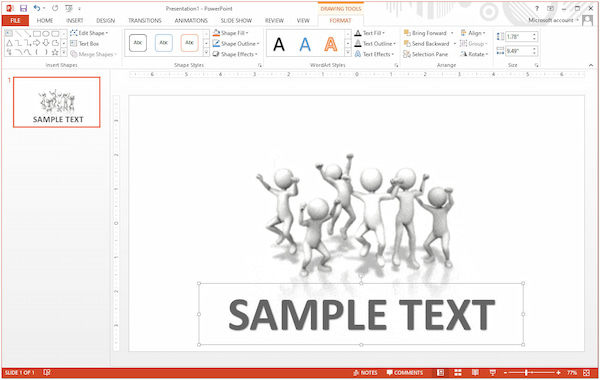The width and height of the screenshot is (600, 380).
Task: Click the Text Box button
Action: point(85,44)
